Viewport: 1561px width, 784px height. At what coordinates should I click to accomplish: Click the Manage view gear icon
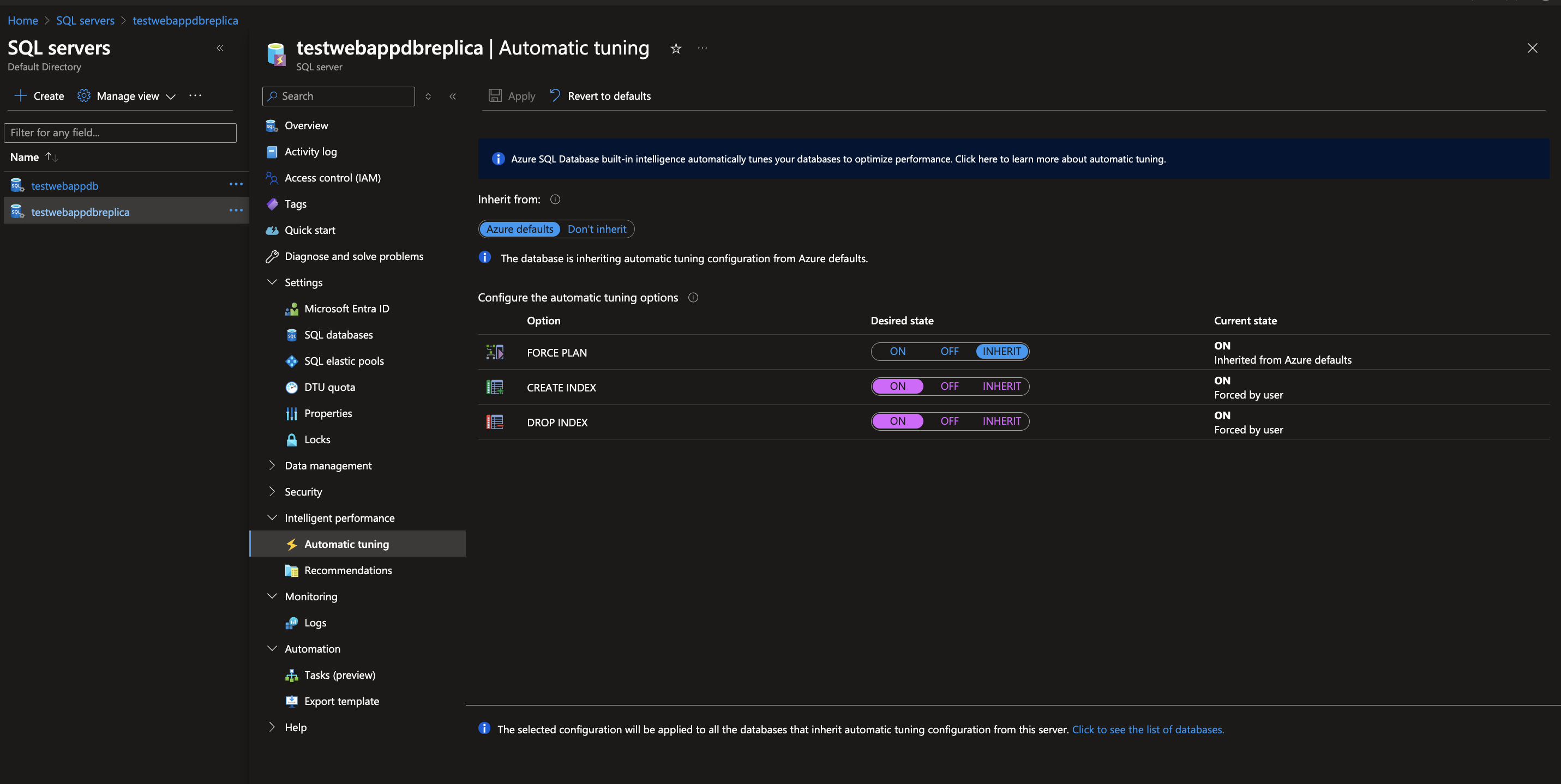(x=83, y=96)
